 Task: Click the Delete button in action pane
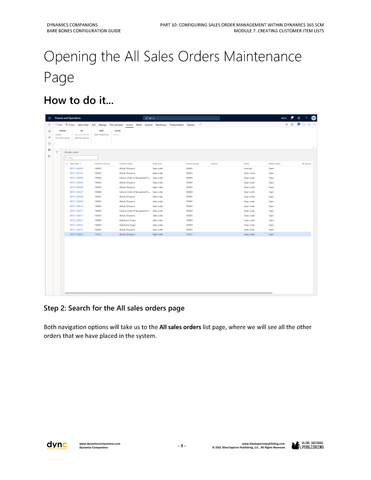point(70,125)
